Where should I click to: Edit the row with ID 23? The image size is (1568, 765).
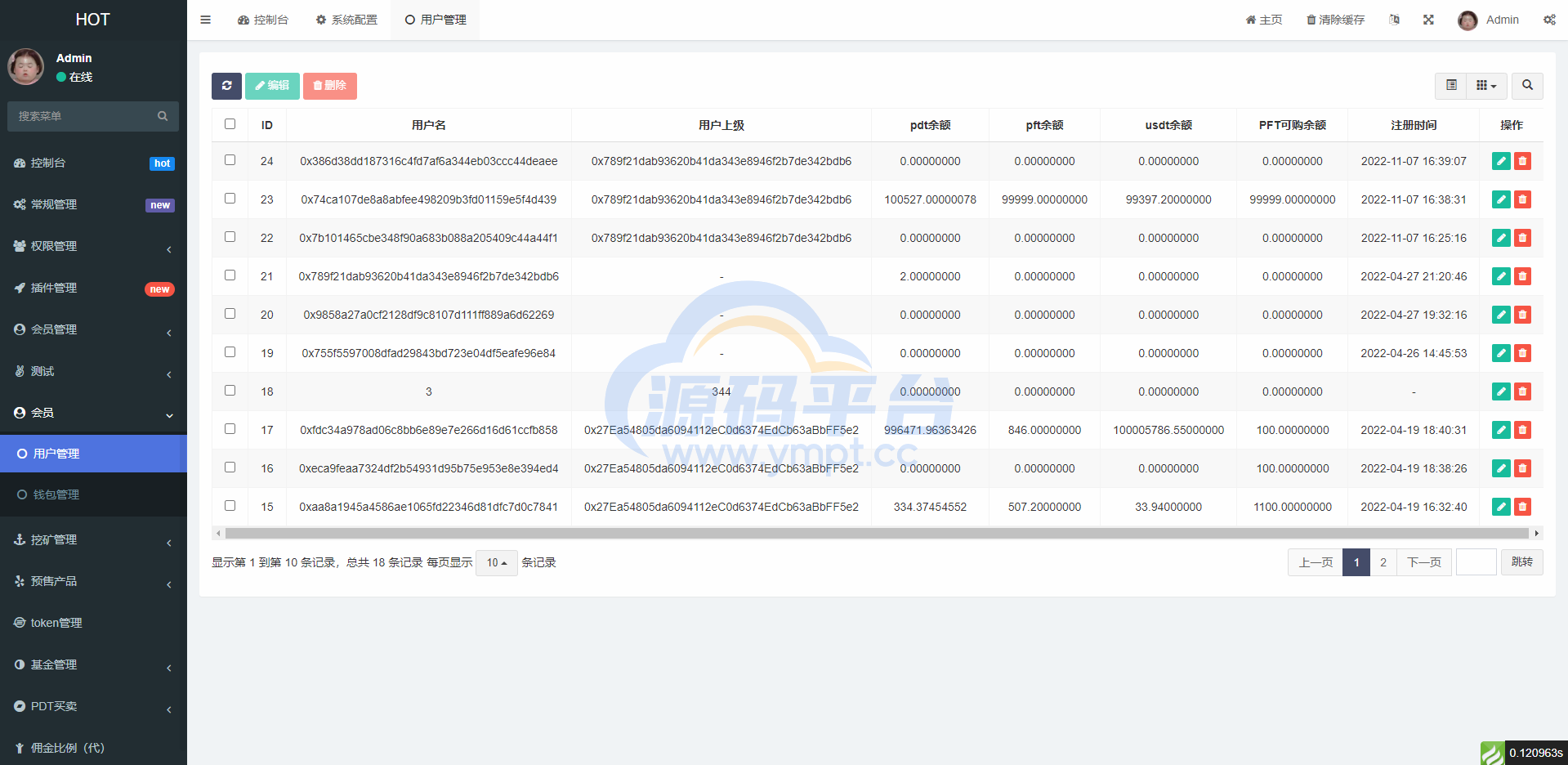pos(1501,199)
